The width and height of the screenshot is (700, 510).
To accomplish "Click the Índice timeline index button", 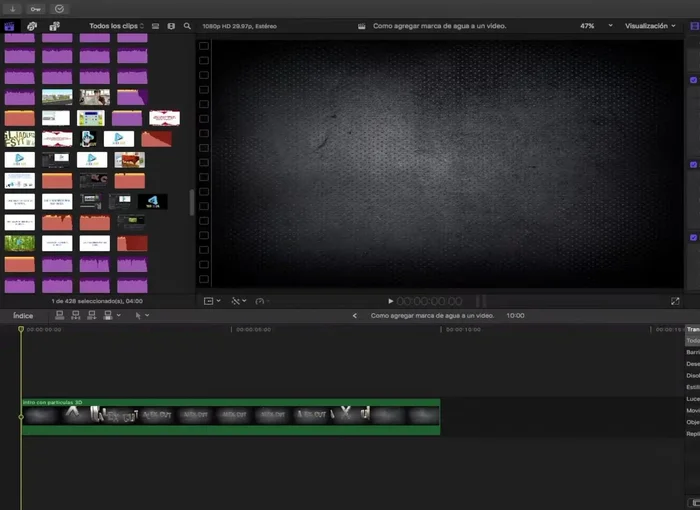I will pos(23,316).
